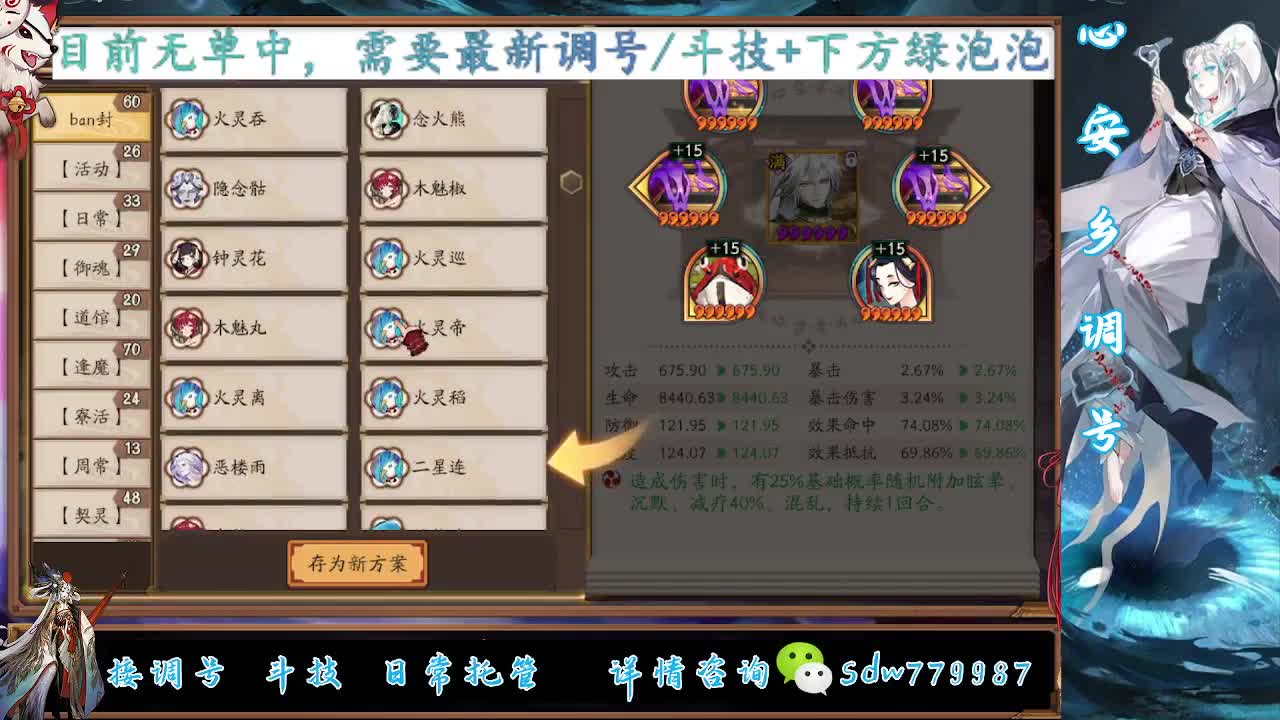The height and width of the screenshot is (720, 1280).
Task: Select the 木魅椒 preset entry
Action: (454, 189)
